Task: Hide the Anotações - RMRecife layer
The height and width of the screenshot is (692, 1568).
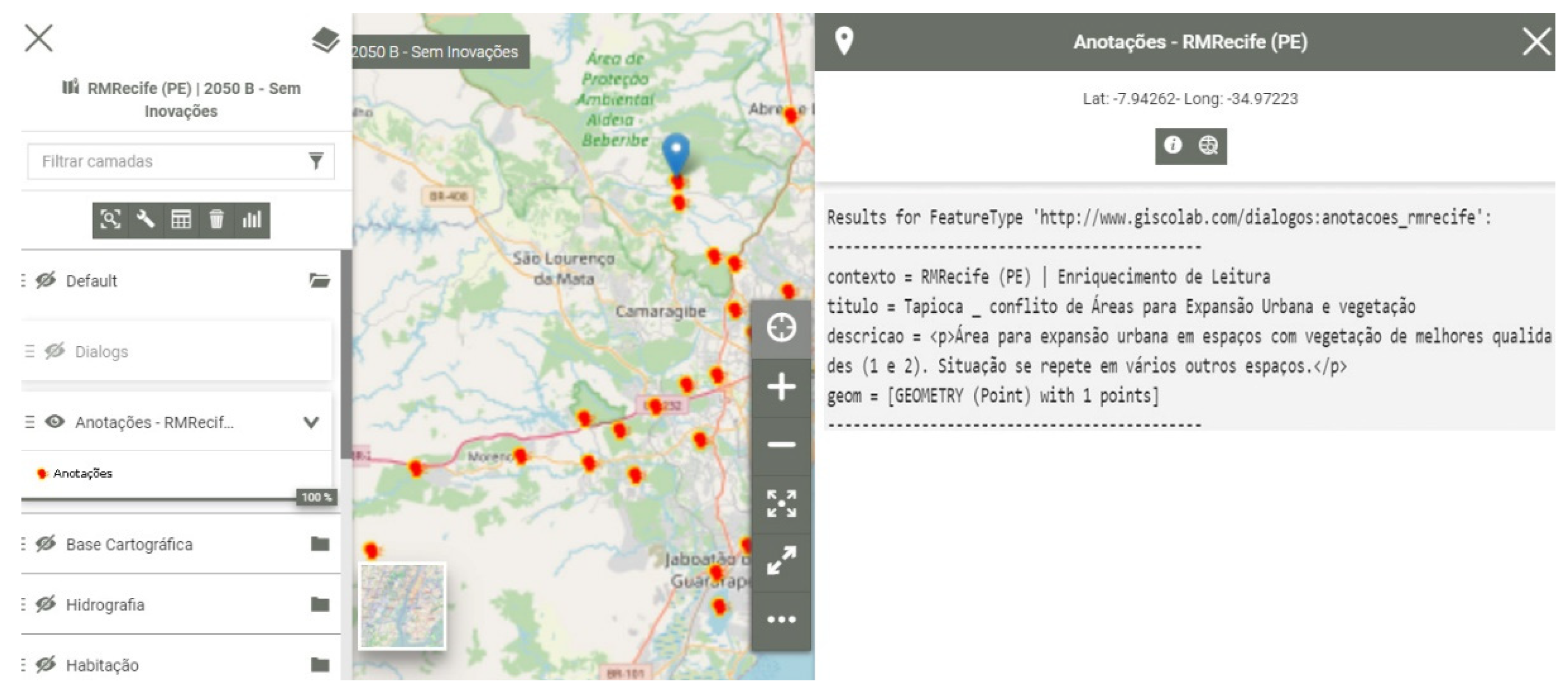Action: [x=55, y=422]
